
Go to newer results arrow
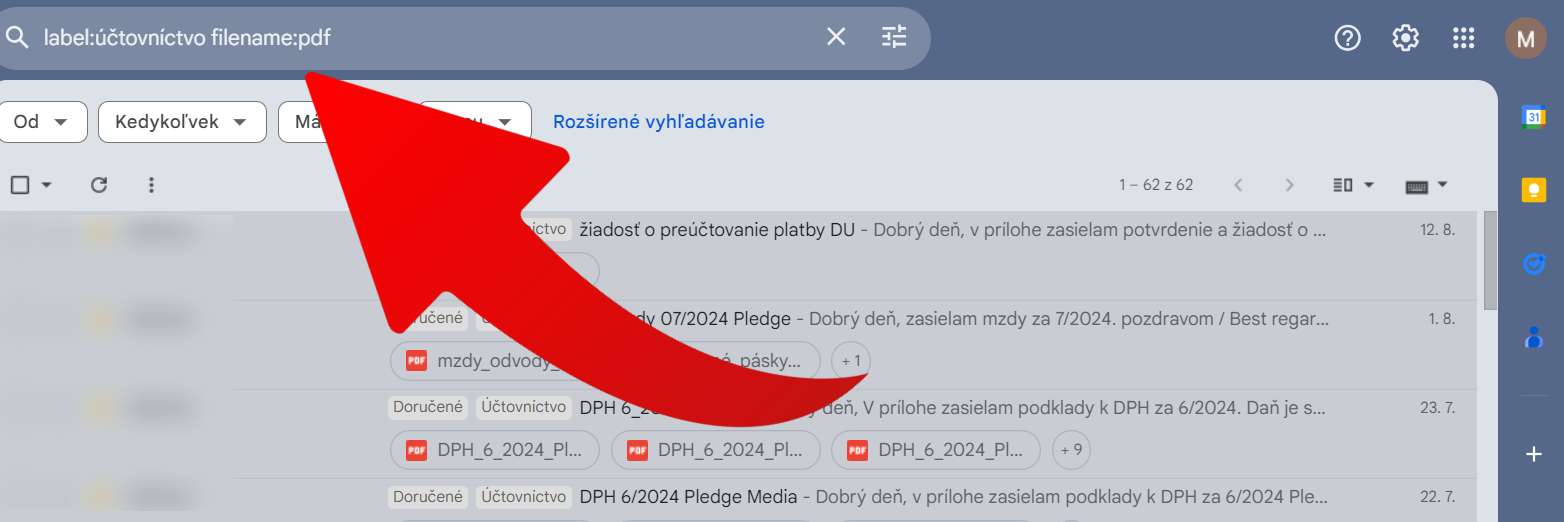point(1238,185)
